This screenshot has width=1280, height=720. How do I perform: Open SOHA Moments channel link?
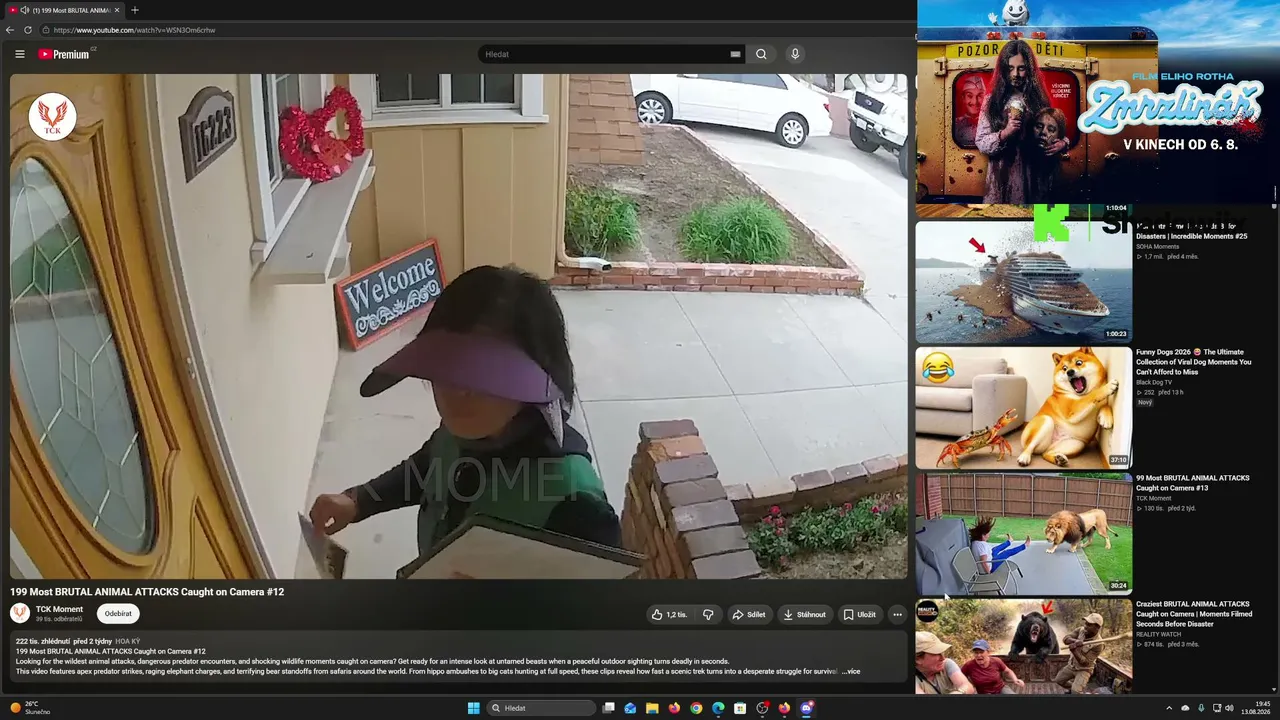click(x=1157, y=246)
